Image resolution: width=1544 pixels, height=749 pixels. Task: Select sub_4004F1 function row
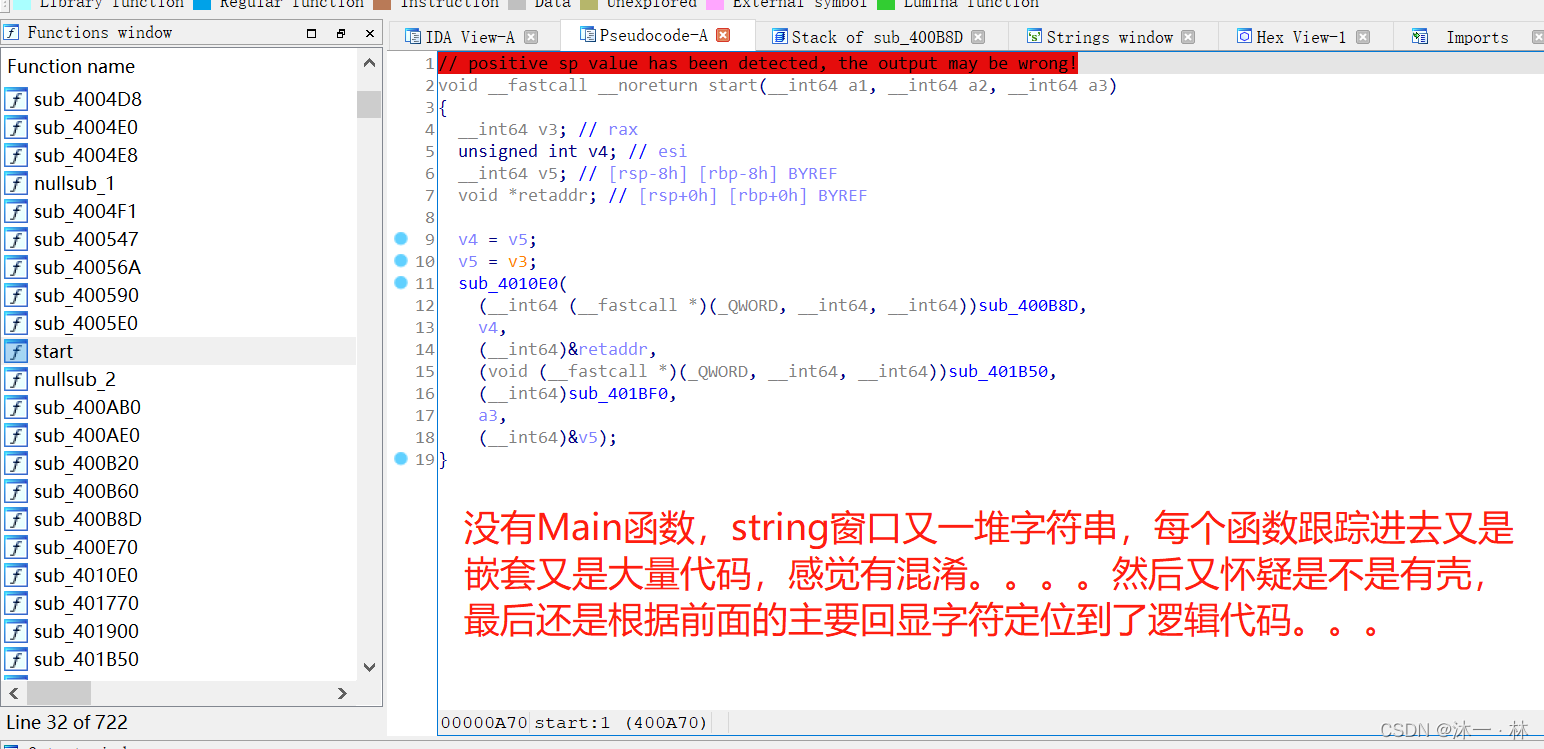point(180,211)
